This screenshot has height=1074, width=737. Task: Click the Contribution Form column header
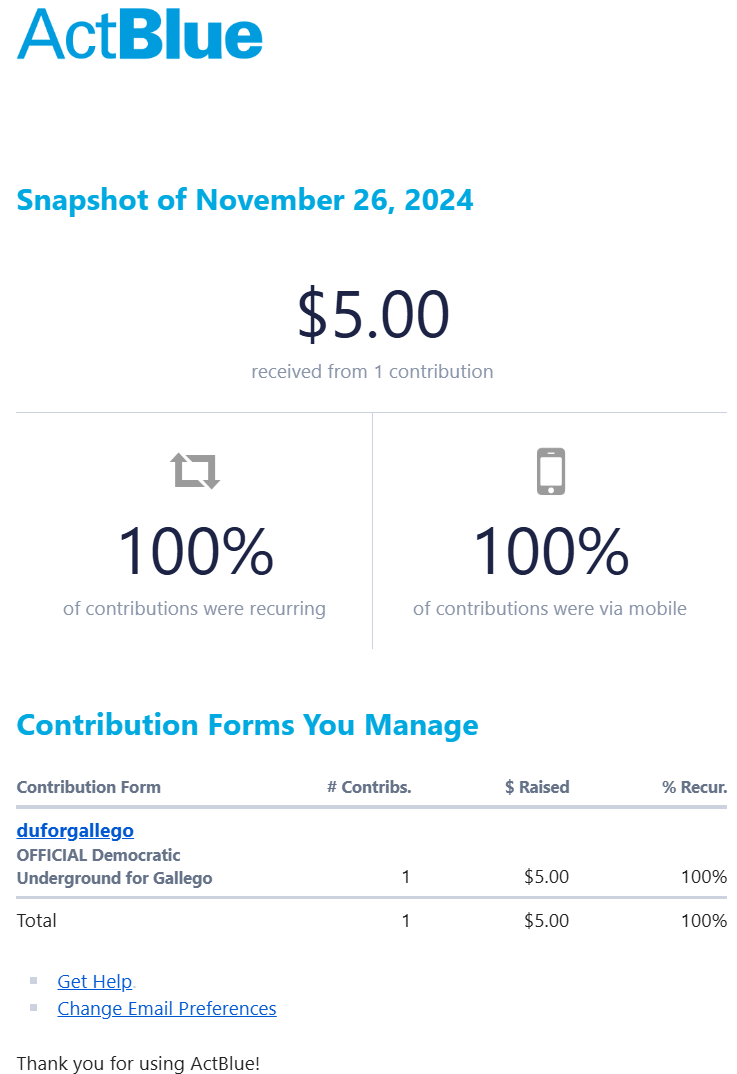click(x=88, y=787)
